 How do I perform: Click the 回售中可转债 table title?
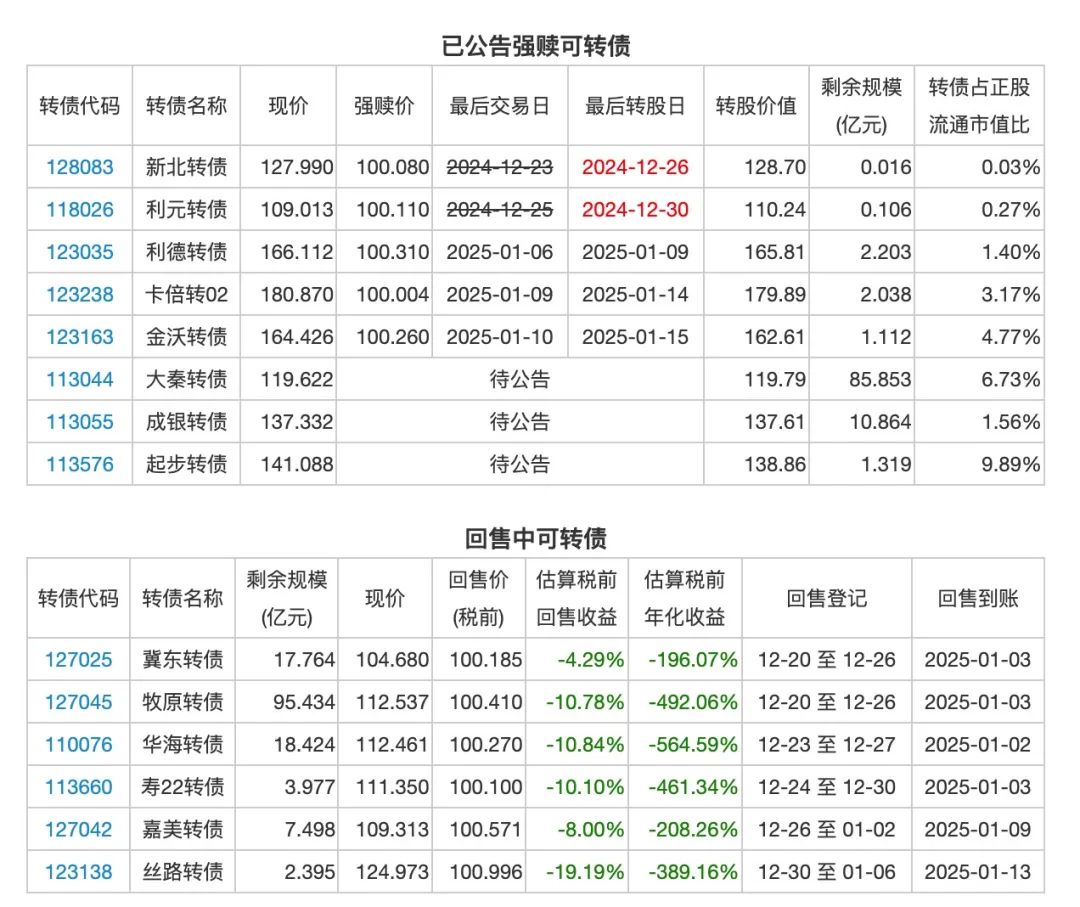[x=536, y=539]
